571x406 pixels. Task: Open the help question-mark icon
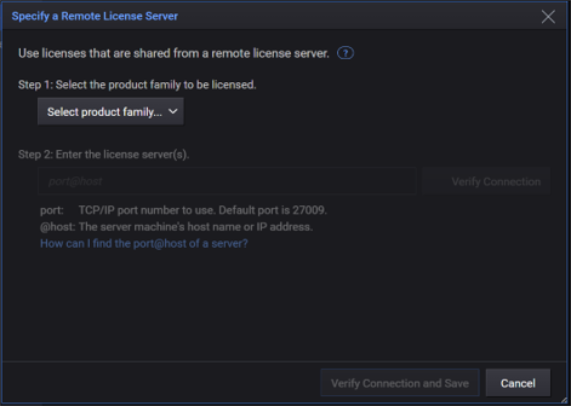point(345,53)
